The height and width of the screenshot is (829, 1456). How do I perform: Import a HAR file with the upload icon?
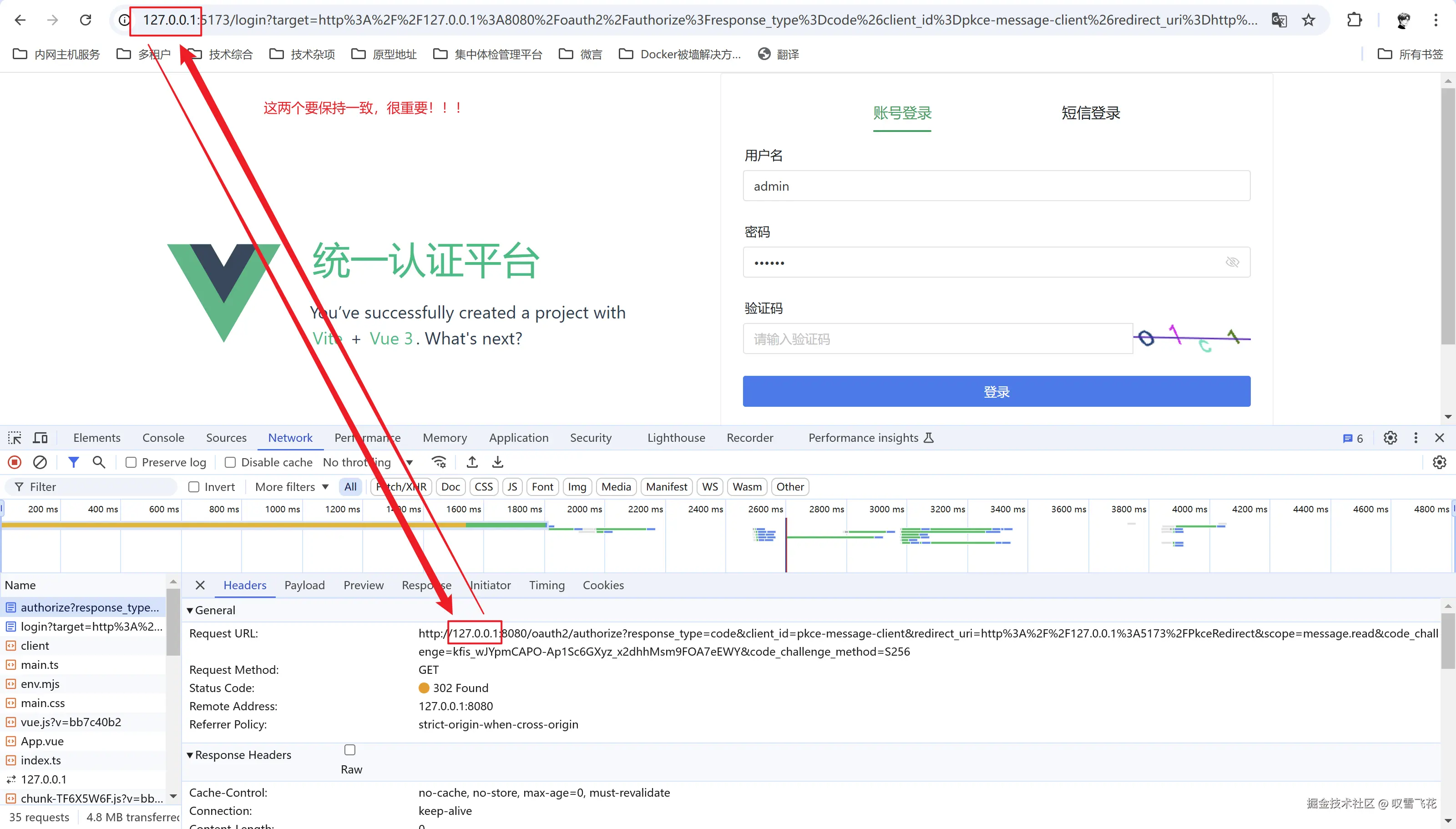pos(472,462)
